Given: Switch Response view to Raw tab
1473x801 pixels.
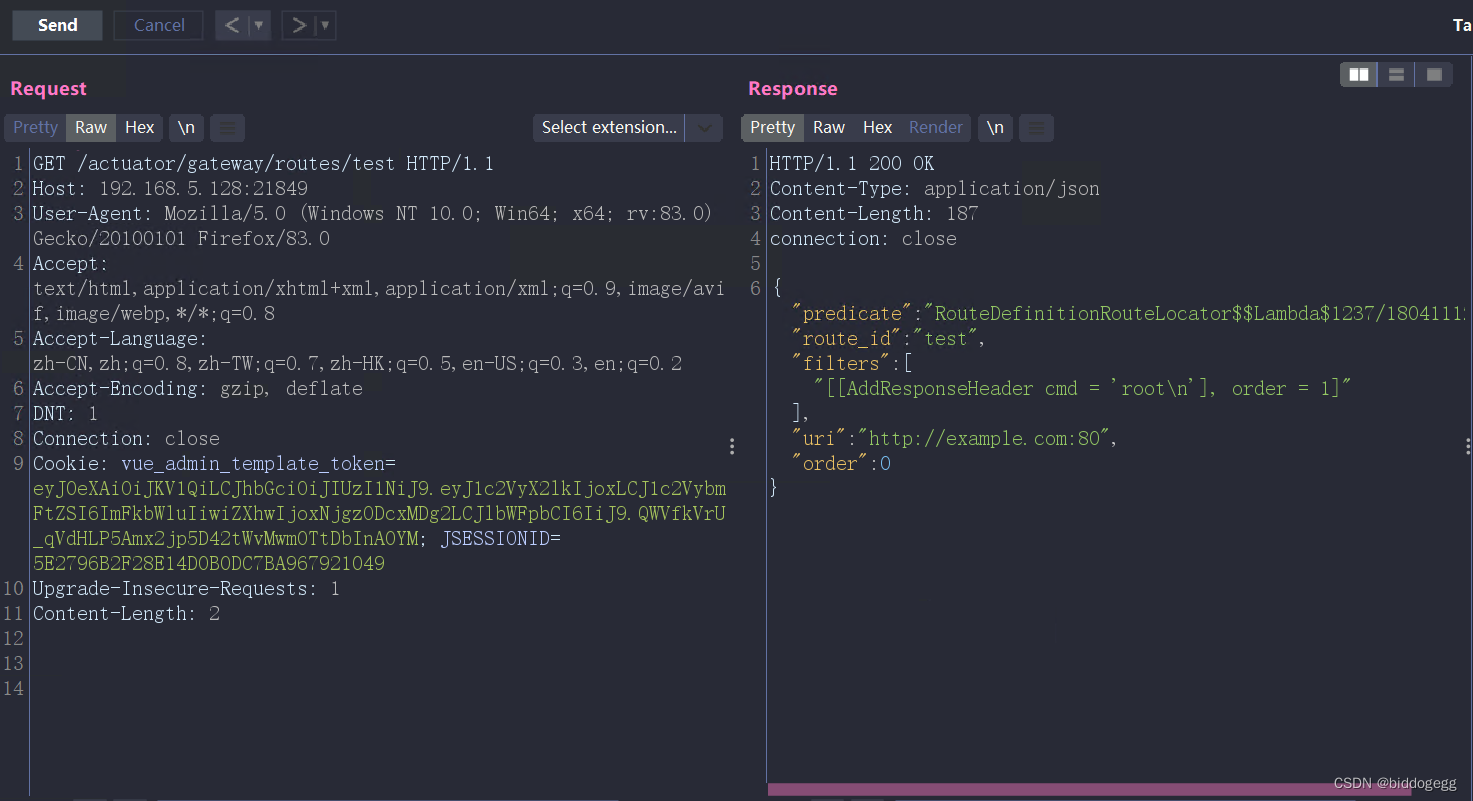Looking at the screenshot, I should [829, 127].
